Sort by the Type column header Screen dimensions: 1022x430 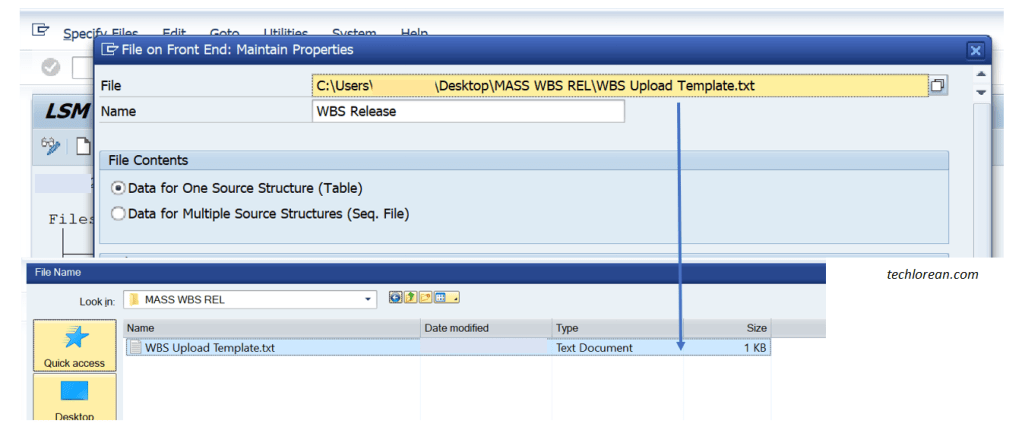617,328
